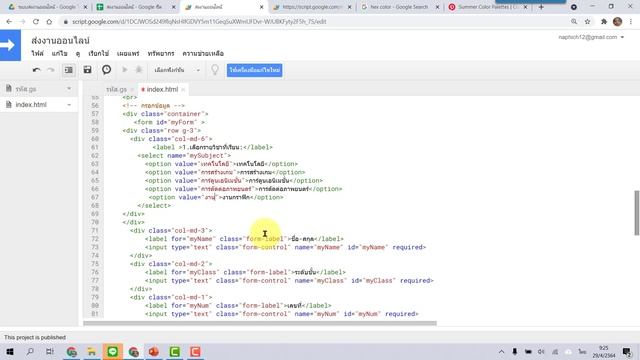The image size is (640, 360).
Task: Click line number 67 in gutter
Action: coord(95,197)
